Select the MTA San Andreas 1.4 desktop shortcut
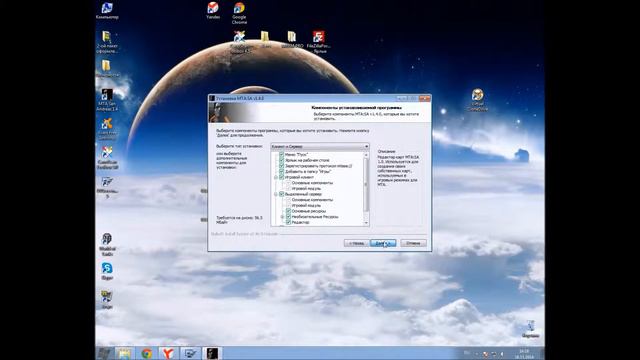The image size is (640, 360). tap(107, 100)
